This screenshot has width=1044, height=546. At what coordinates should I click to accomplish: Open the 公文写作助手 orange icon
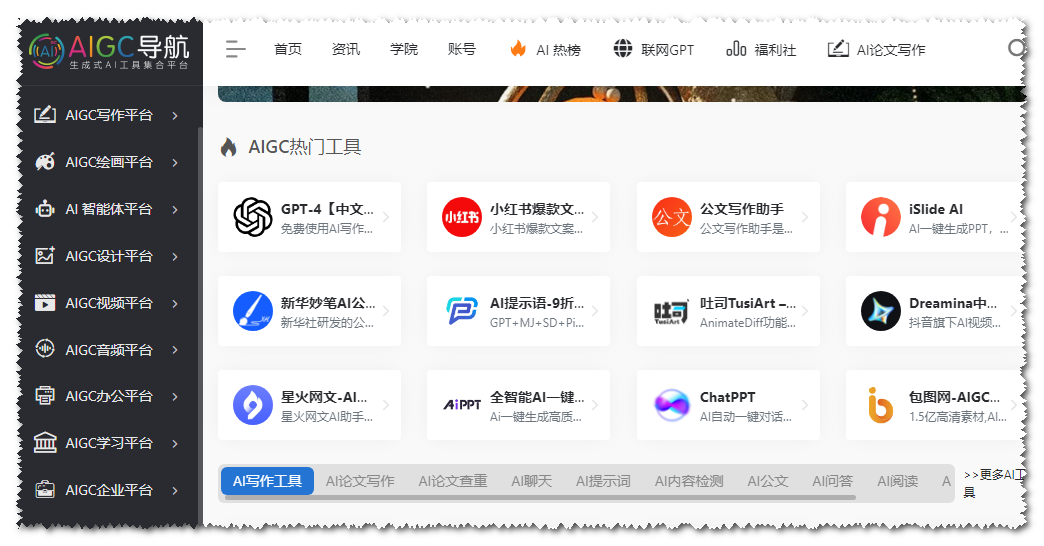[x=671, y=217]
